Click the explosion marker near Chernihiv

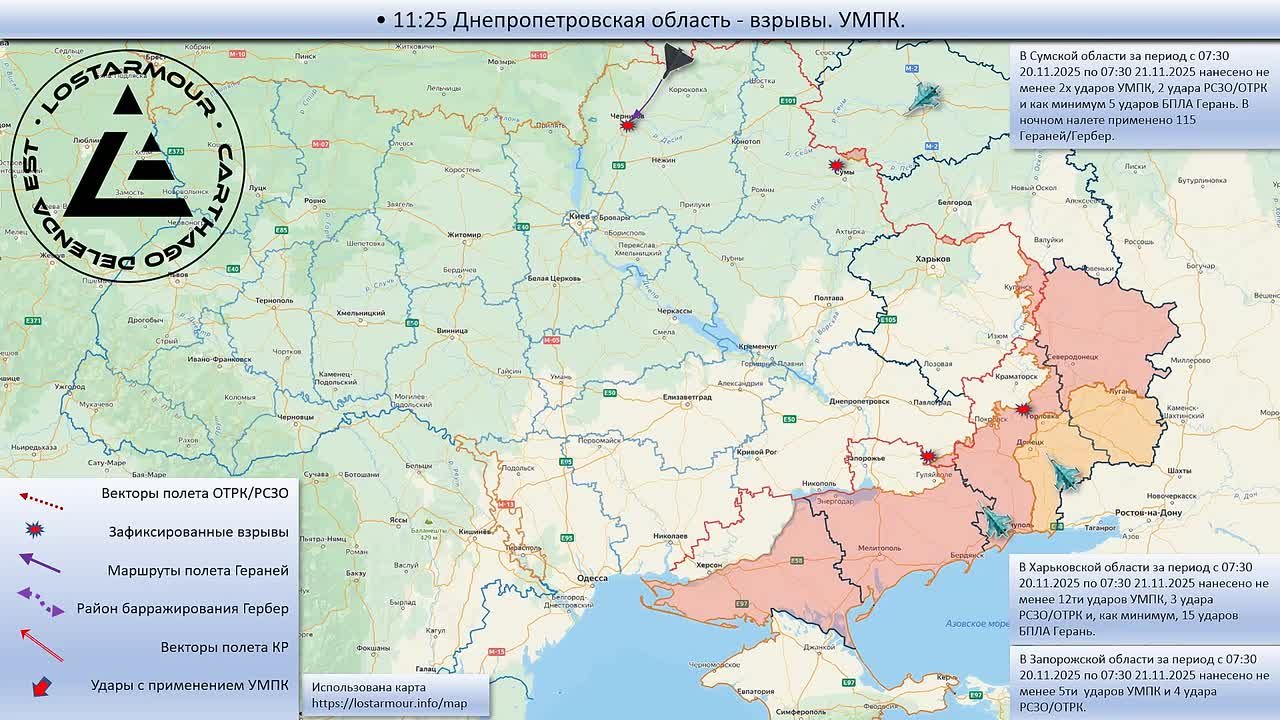(628, 126)
